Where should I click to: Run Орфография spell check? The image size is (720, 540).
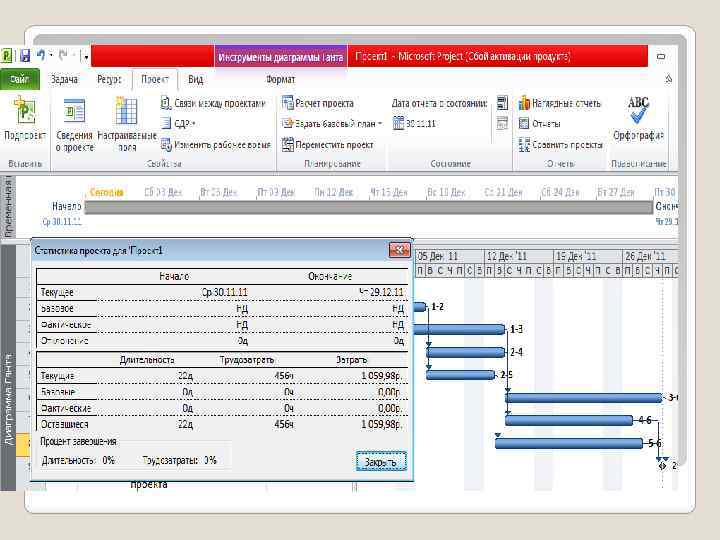tap(638, 118)
